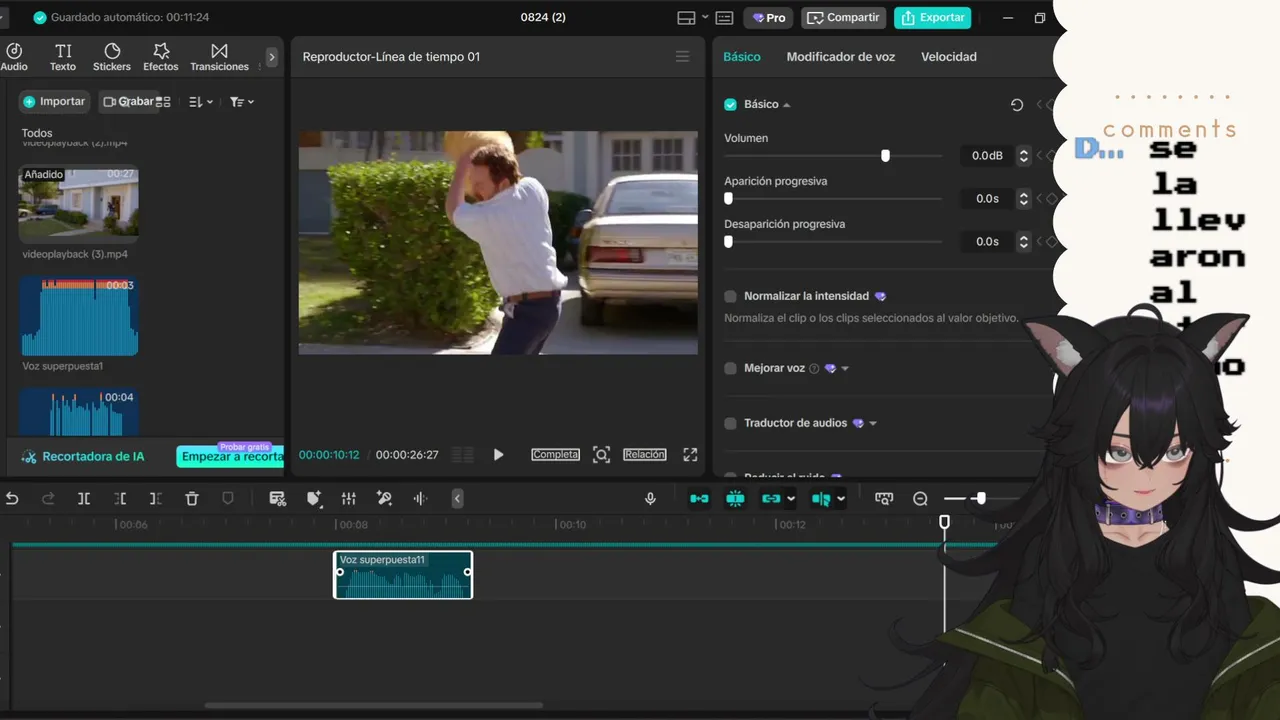This screenshot has height=720, width=1280.
Task: Play the preview video
Action: (x=498, y=455)
